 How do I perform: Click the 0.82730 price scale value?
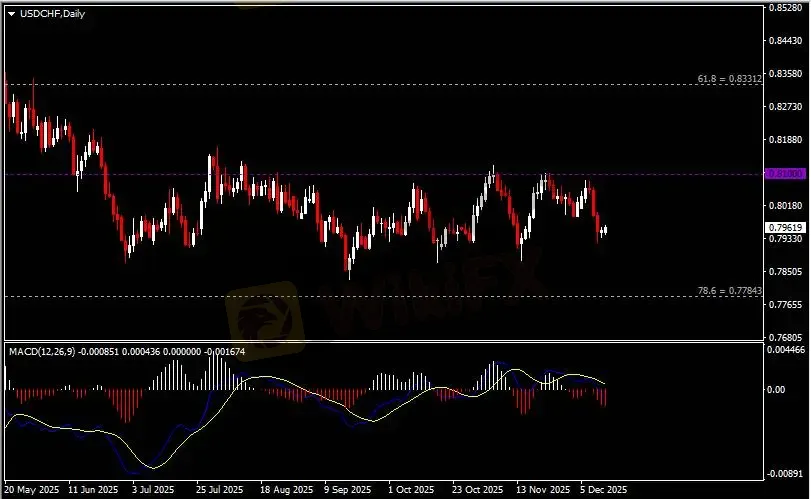point(785,107)
